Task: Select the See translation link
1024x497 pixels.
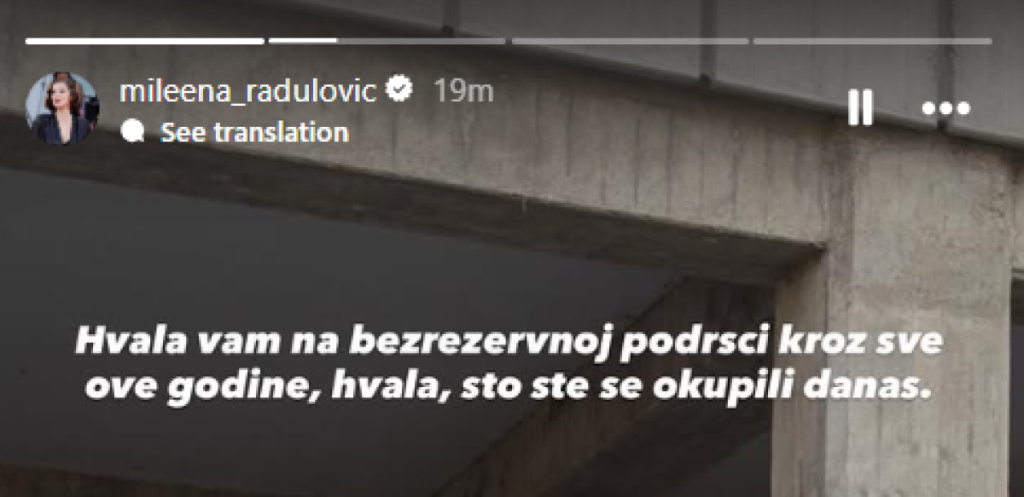Action: pos(255,133)
